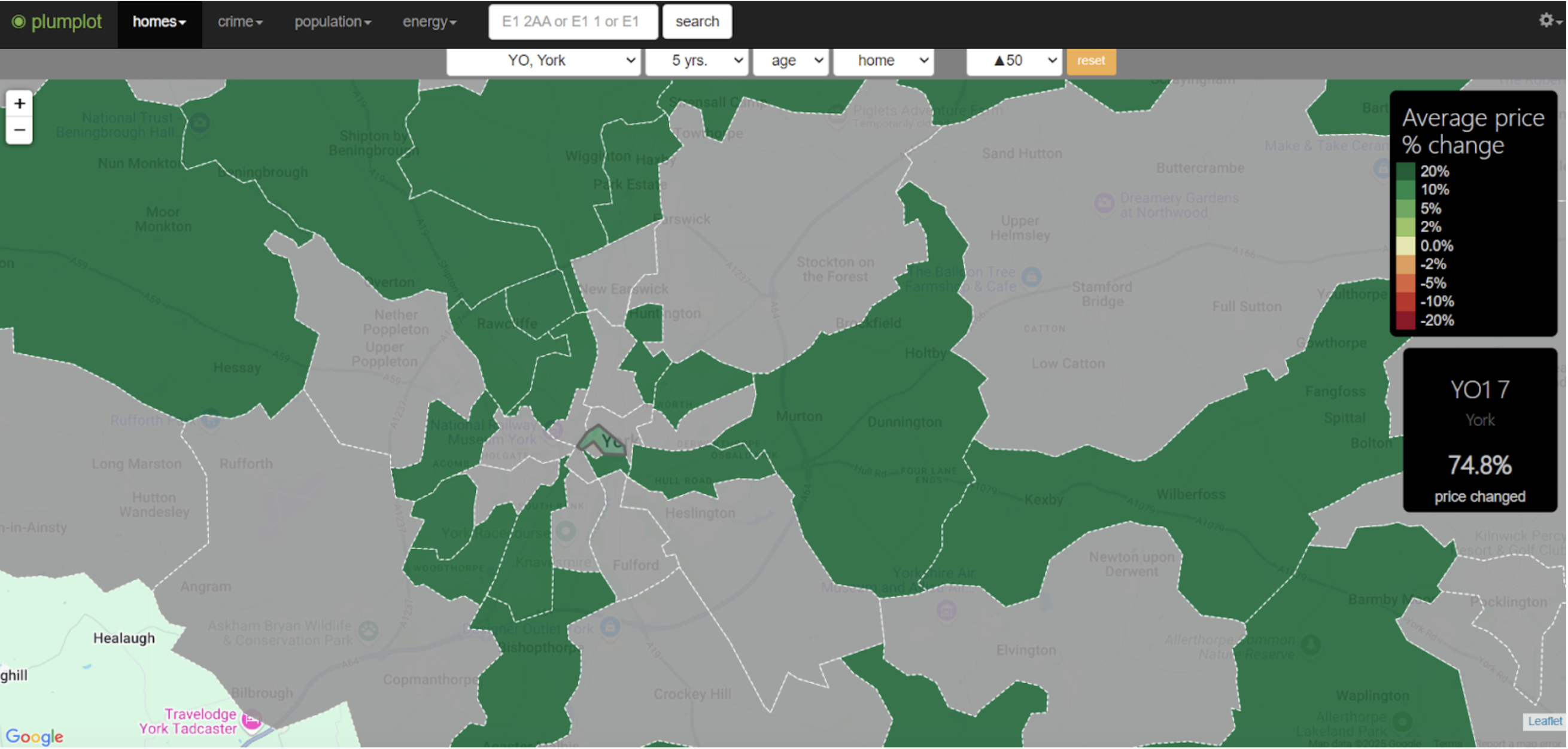Click the Allerthorpe Lakeland Park marker
Screen dimensions: 1568x749
tap(1403, 722)
